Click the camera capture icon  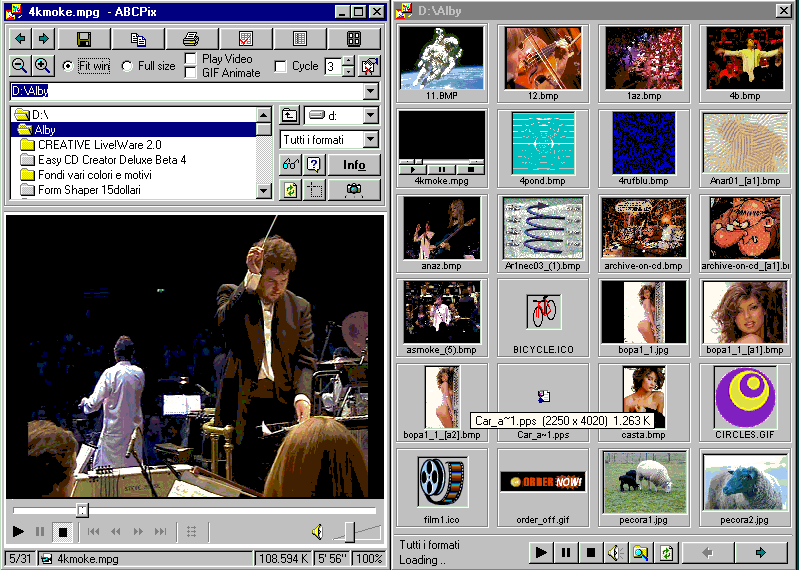353,189
